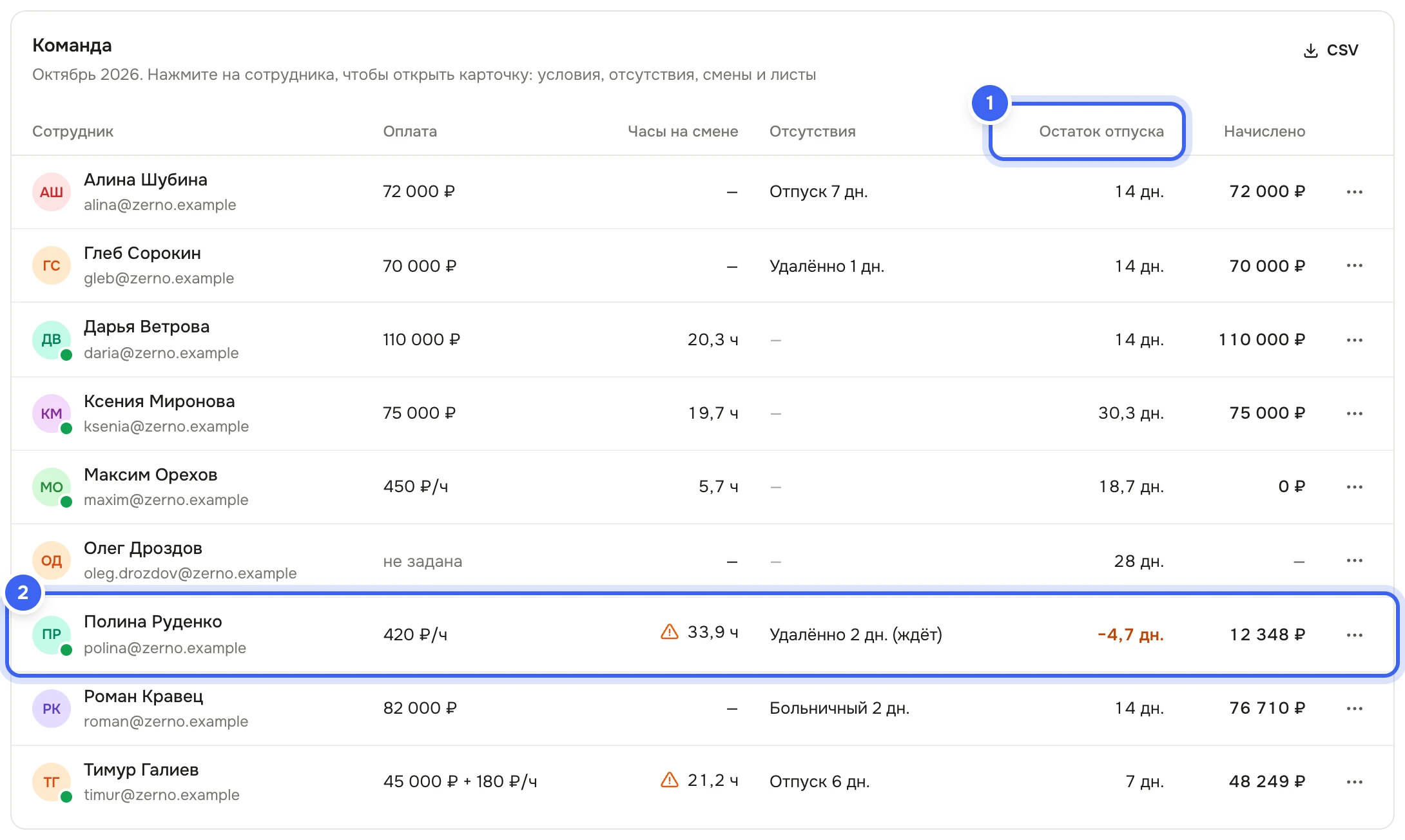Click the 45 000 ₽ + 180 ₽/ч pay
Image resolution: width=1405 pixels, height=840 pixels.
(x=460, y=781)
